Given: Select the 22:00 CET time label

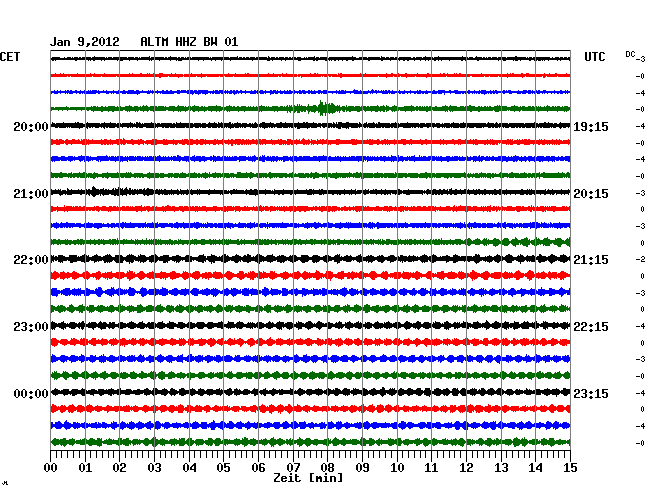Looking at the screenshot, I should coord(31,260).
